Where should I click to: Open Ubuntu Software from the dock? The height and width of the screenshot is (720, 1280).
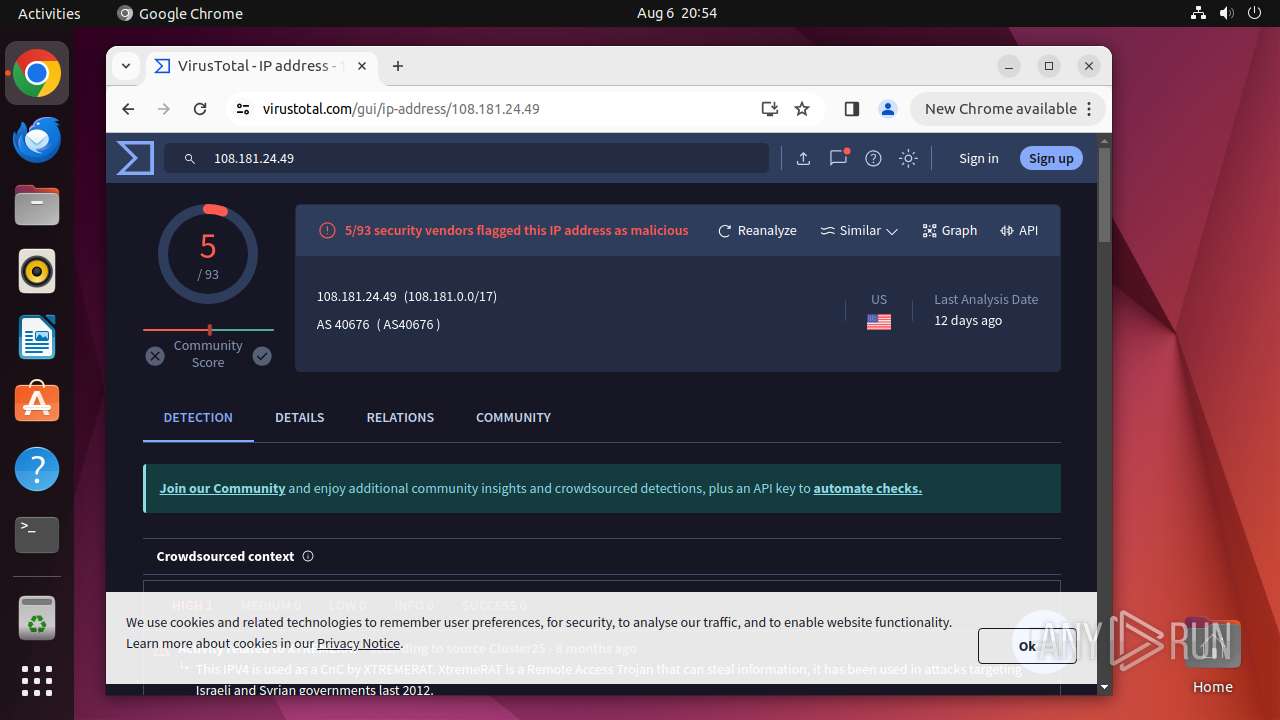[x=37, y=402]
